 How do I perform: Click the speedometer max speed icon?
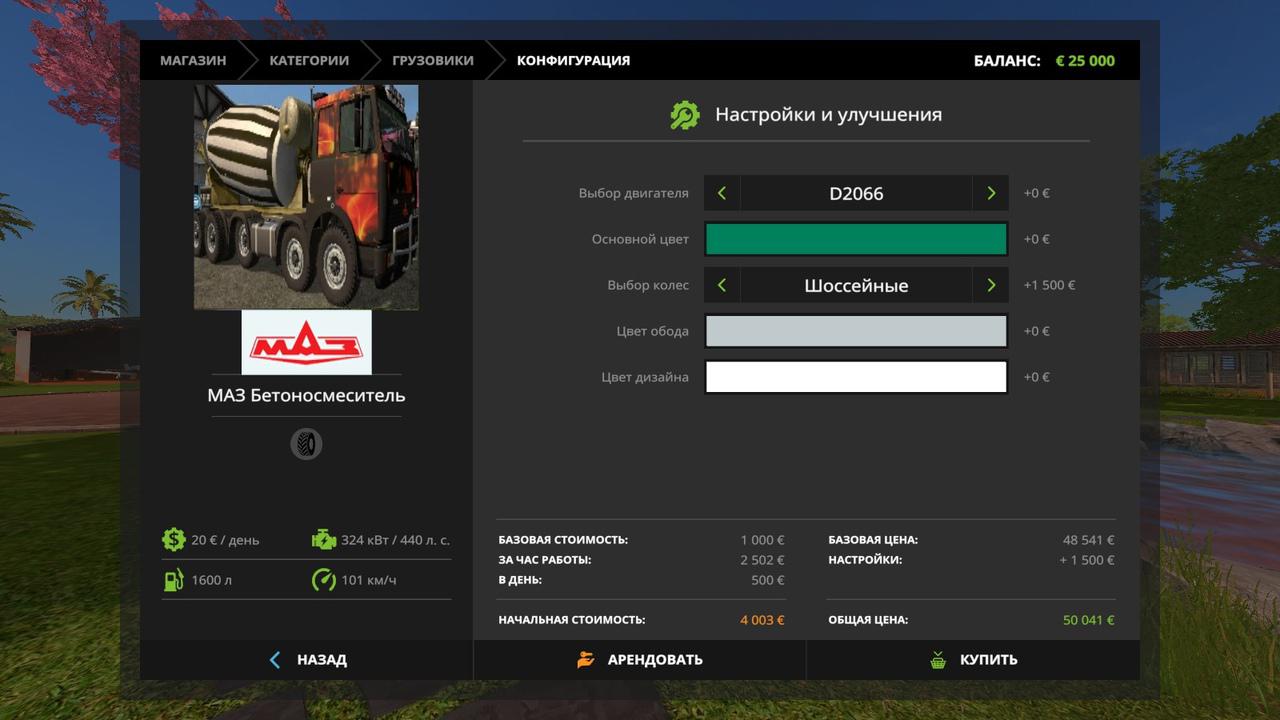324,580
